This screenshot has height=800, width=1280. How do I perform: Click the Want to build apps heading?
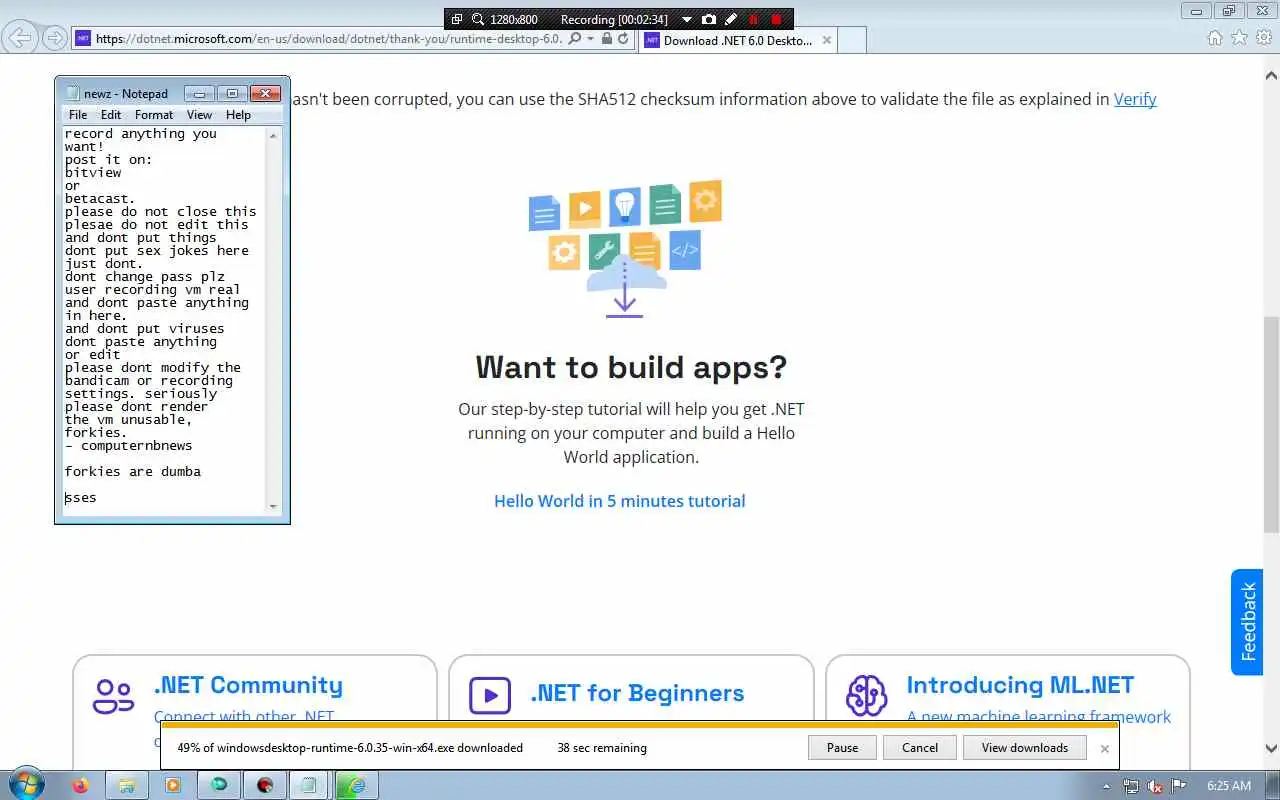coord(631,367)
